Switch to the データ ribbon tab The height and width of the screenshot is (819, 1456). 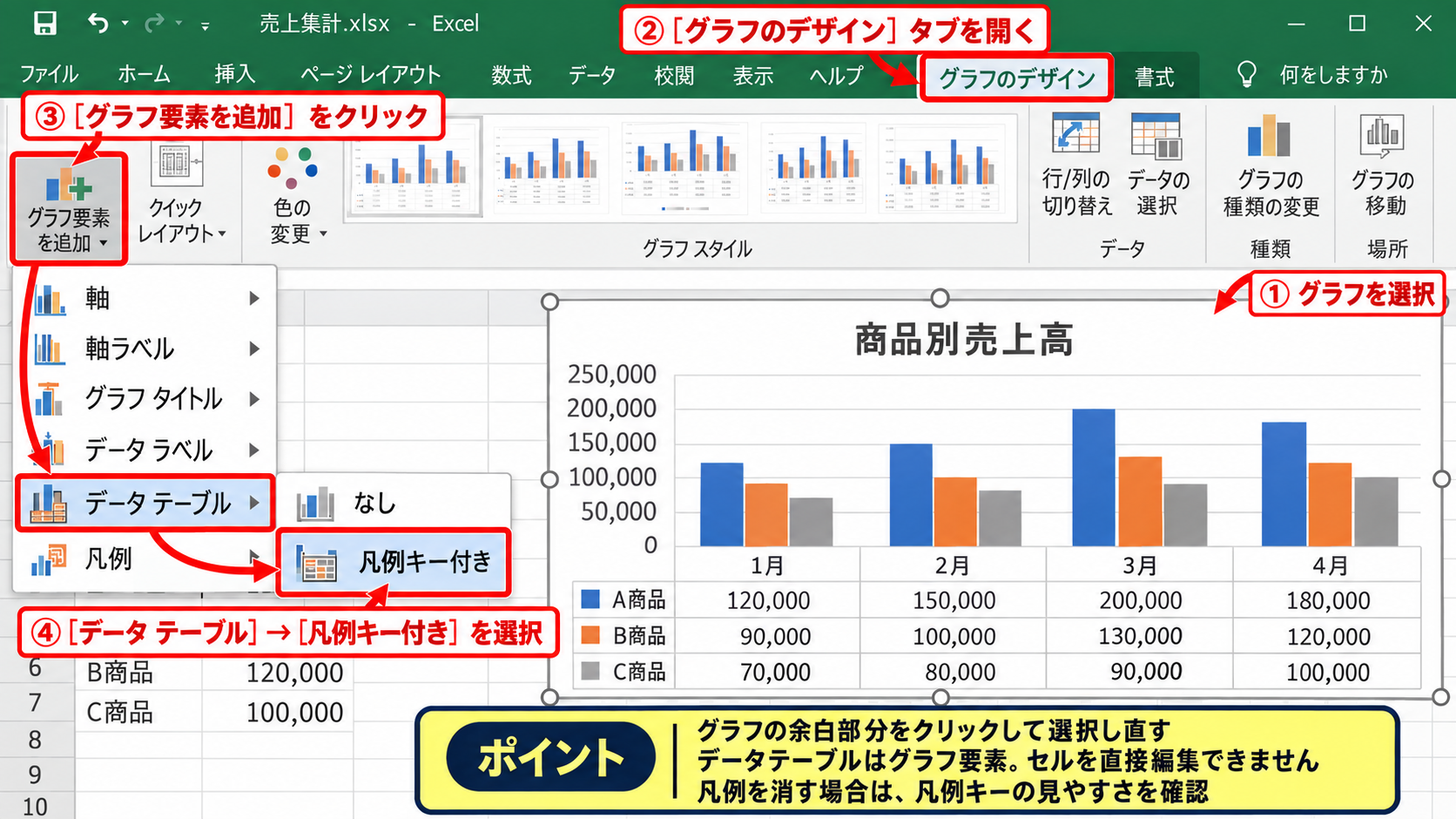tap(592, 76)
